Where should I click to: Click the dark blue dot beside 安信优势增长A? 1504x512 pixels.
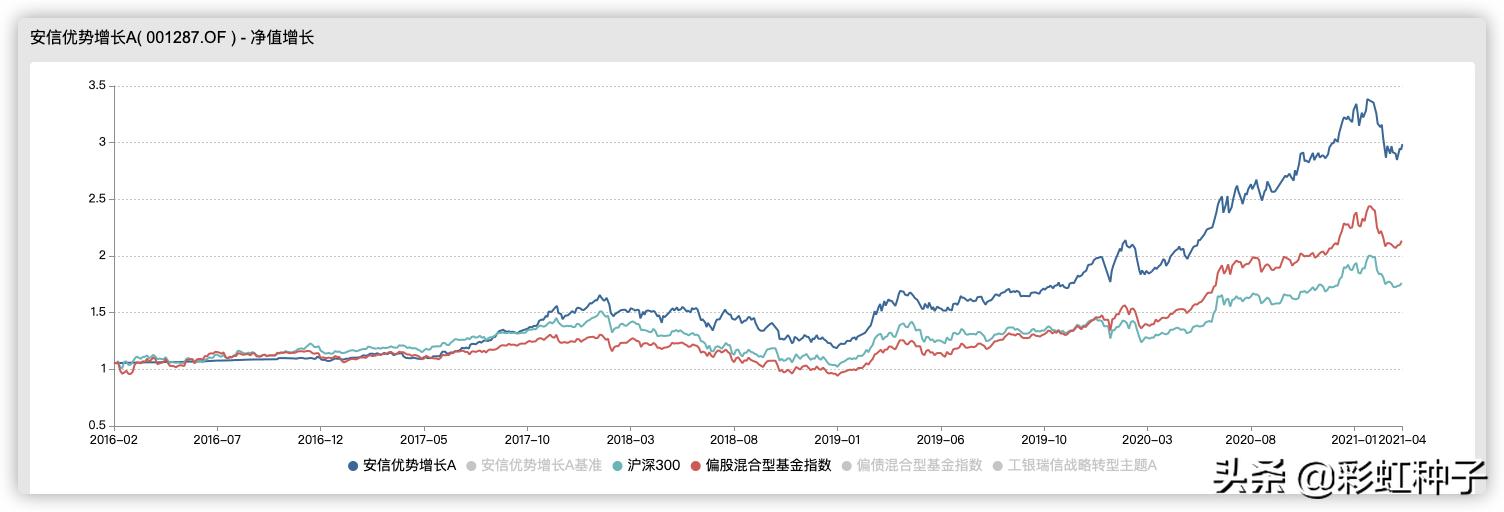(x=353, y=466)
